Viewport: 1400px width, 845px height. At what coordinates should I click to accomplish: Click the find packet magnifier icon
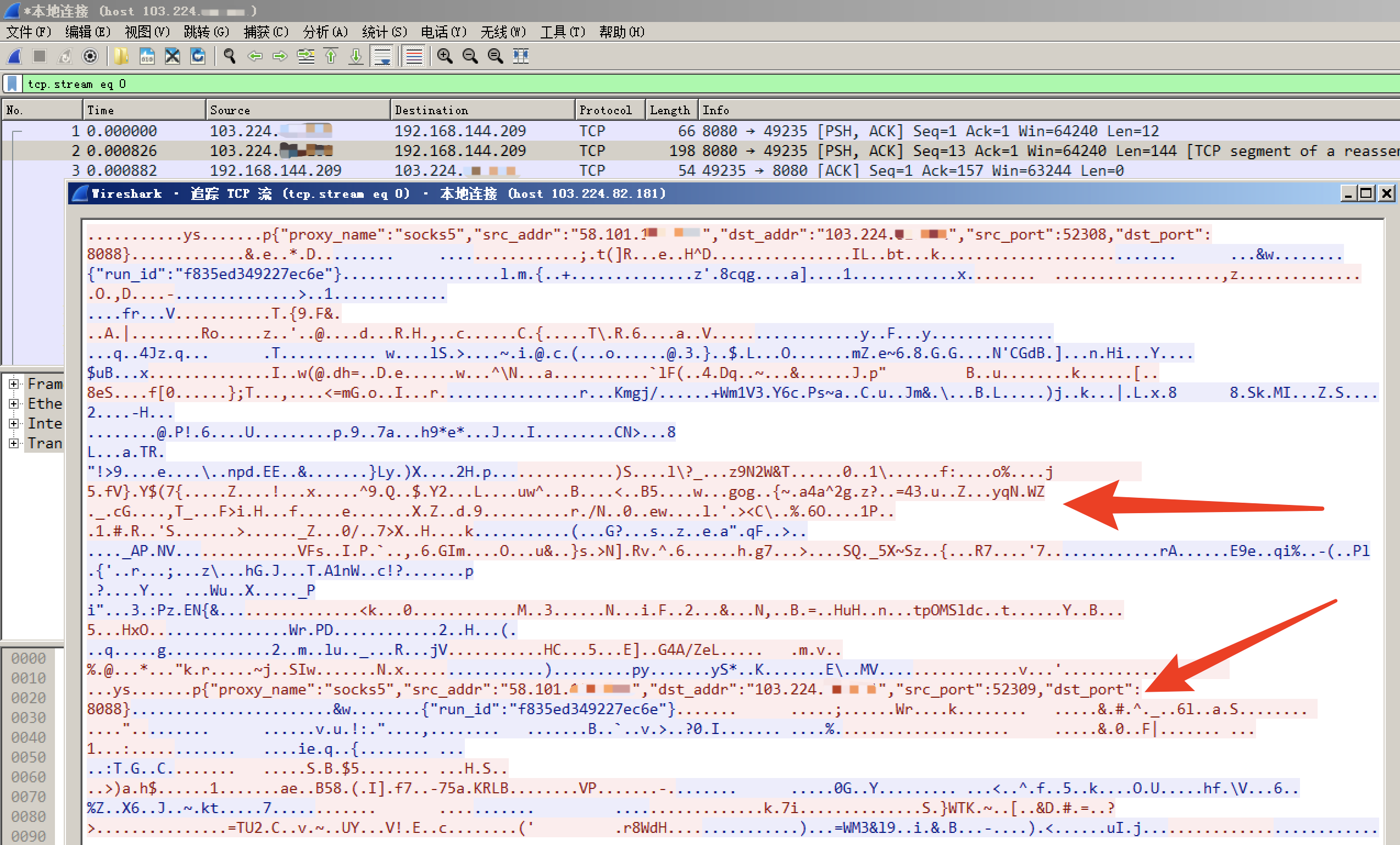pos(230,56)
